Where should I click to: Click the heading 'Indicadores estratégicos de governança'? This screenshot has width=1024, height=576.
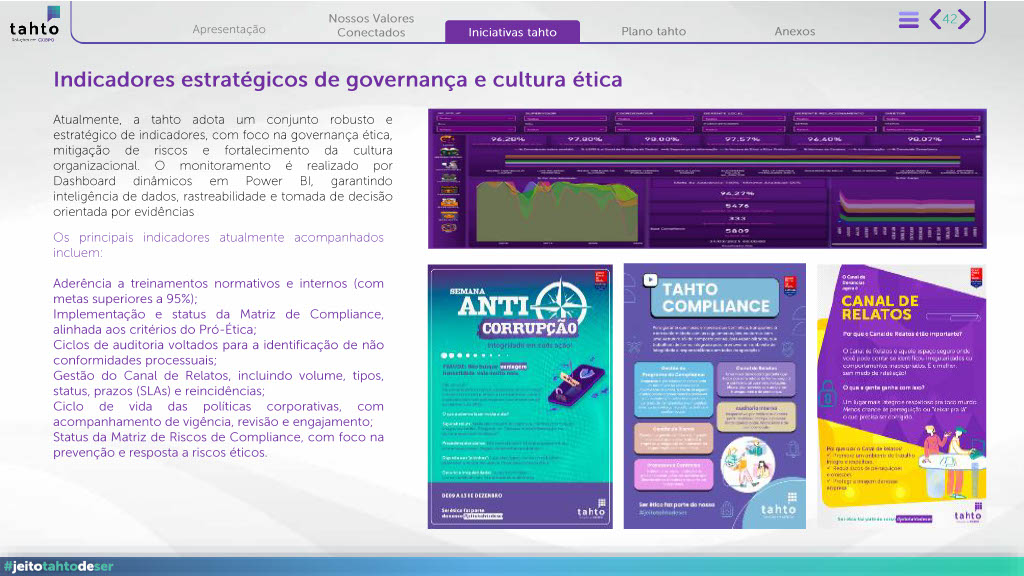[338, 80]
